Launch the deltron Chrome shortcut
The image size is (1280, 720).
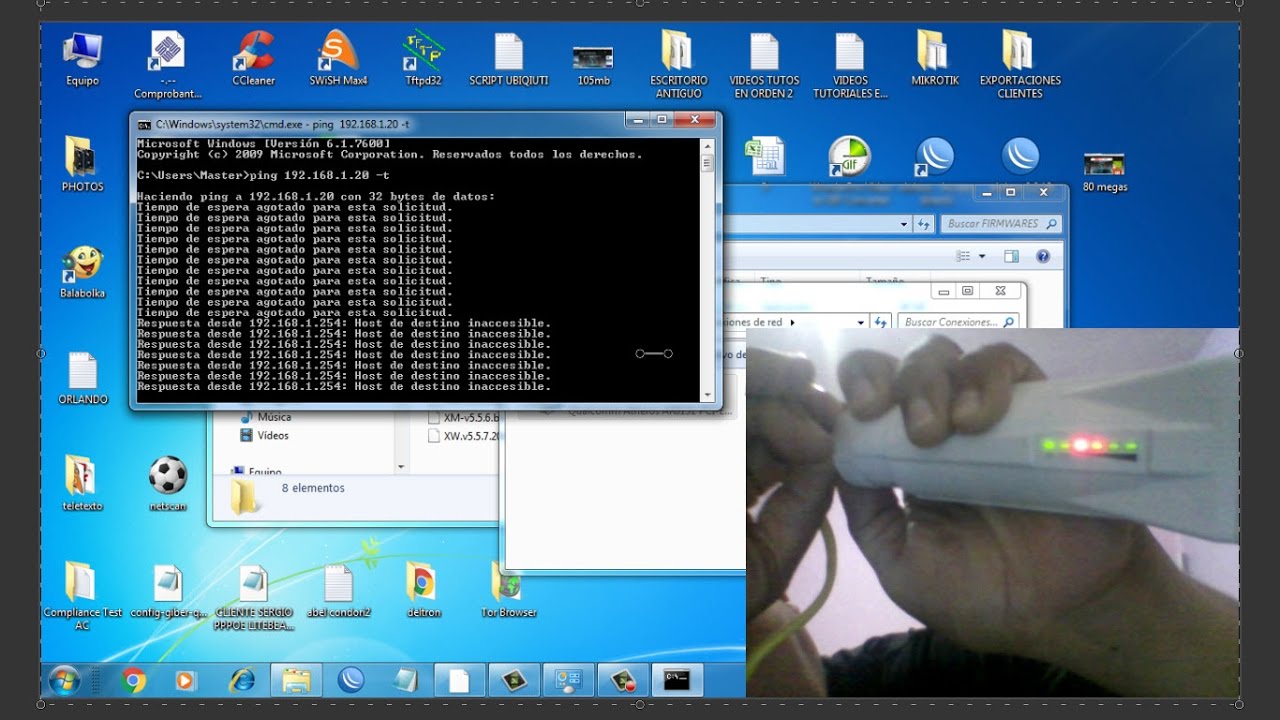[x=423, y=590]
